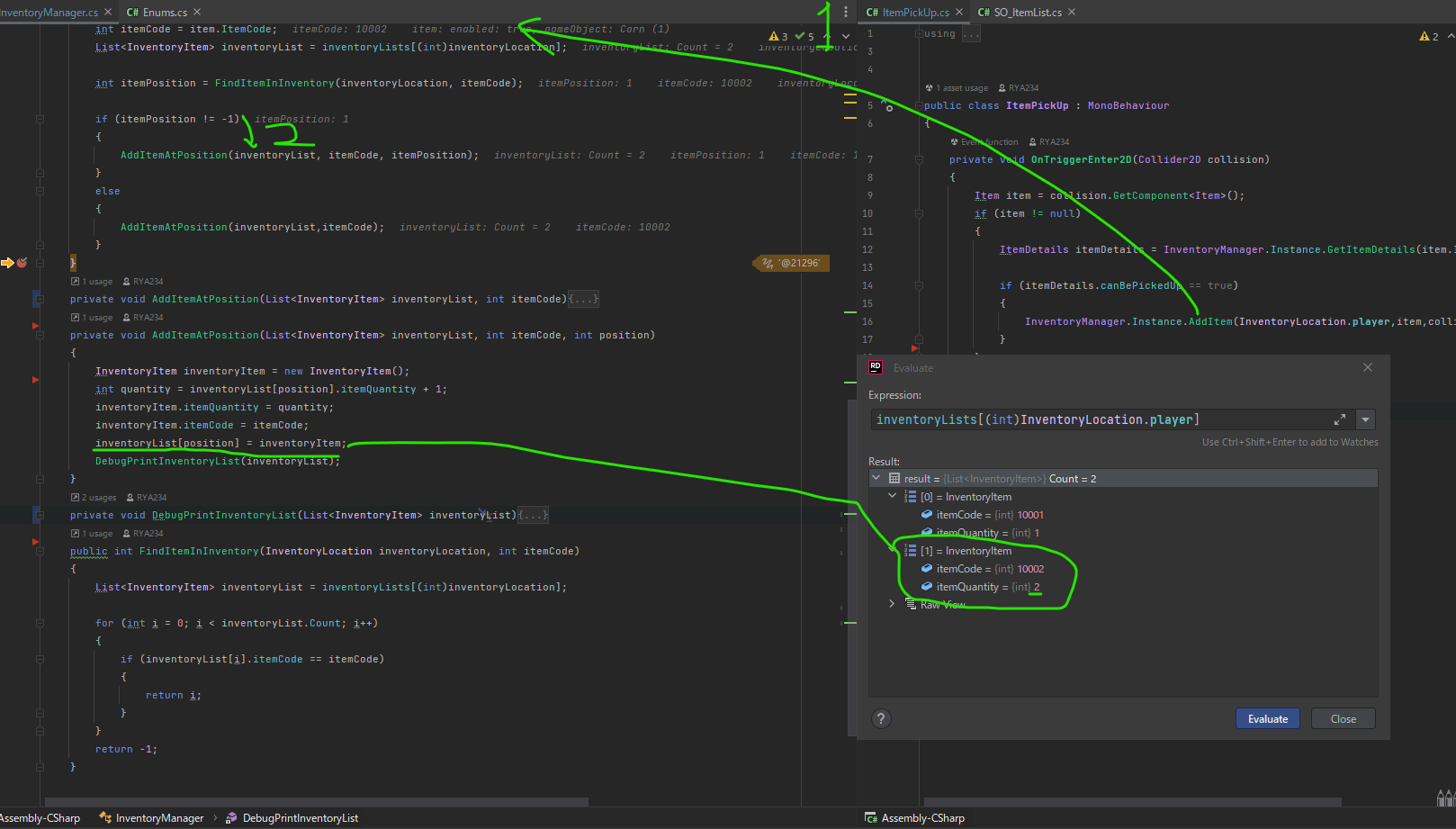The image size is (1456, 829).
Task: Expand the collapsed using block in ItemPickUp.cs
Action: point(971,34)
